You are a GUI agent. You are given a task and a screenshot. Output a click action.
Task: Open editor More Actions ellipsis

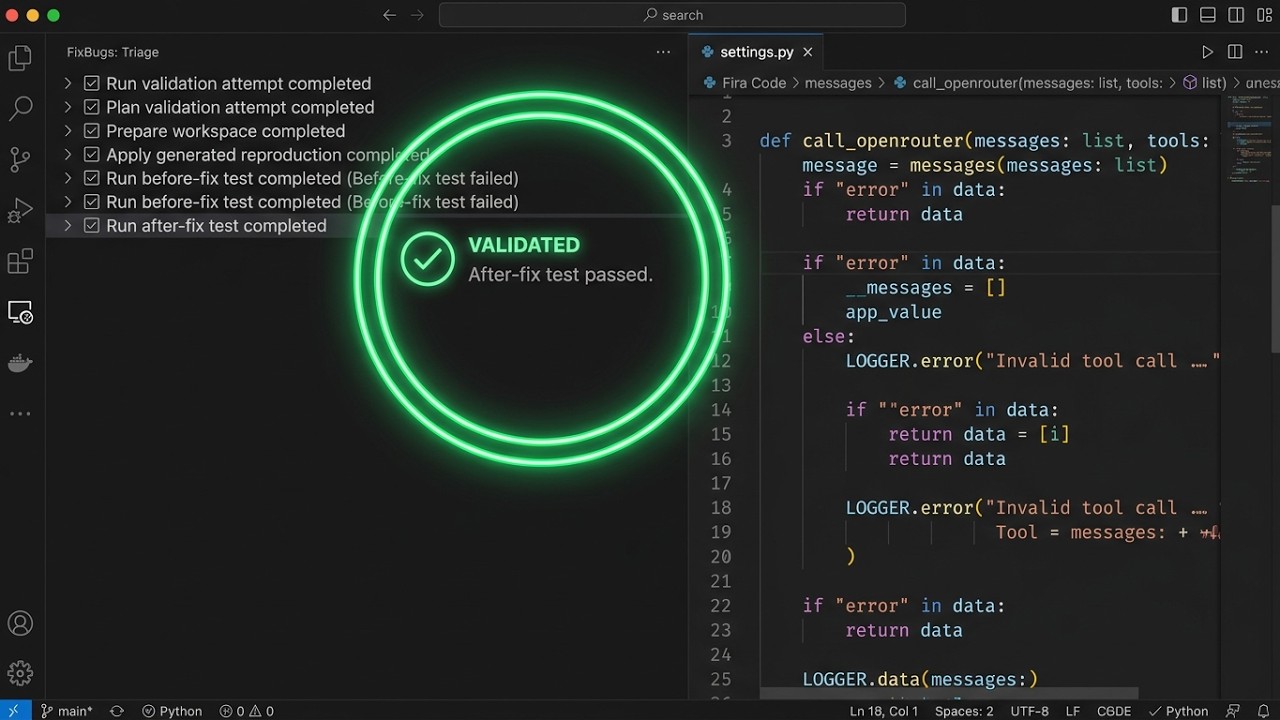coord(1262,52)
